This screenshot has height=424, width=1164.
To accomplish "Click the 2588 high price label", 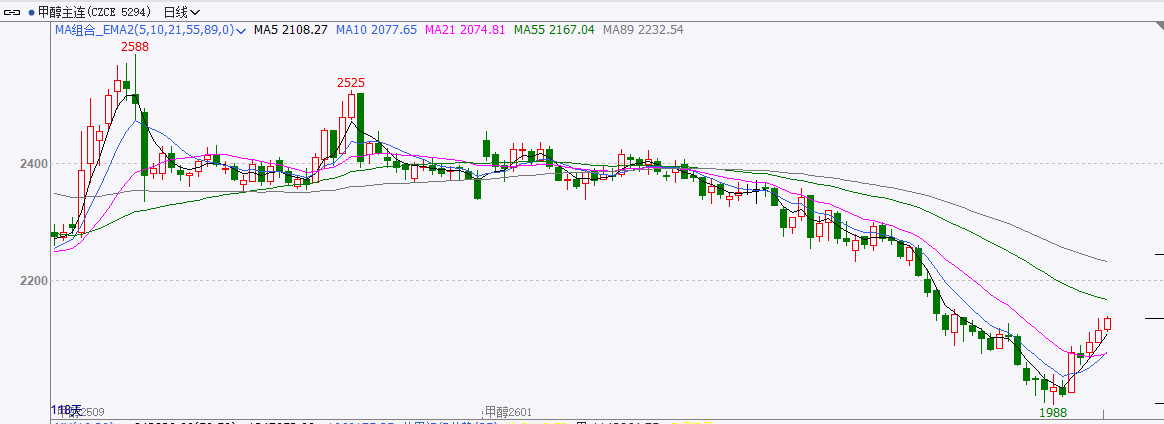I will coord(136,46).
